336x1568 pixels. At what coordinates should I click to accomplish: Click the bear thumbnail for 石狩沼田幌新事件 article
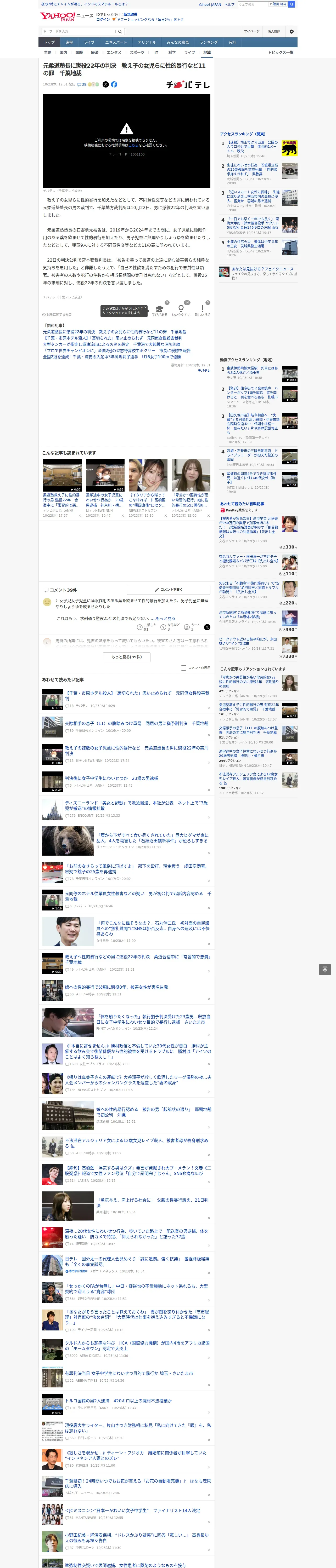click(x=68, y=841)
